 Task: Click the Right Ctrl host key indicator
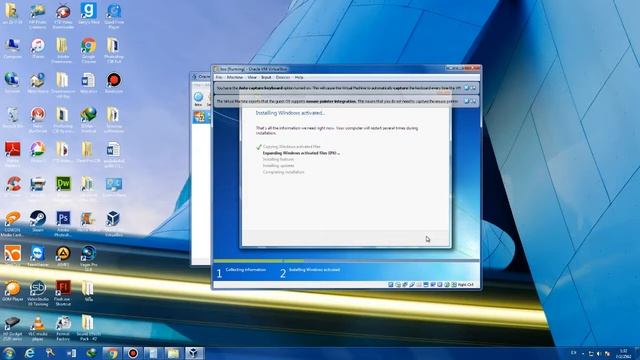466,284
